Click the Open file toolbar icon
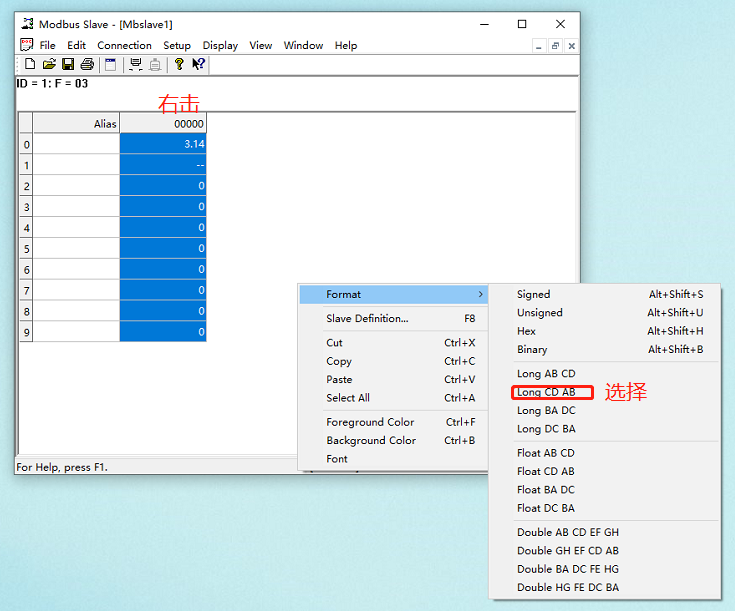The width and height of the screenshot is (735, 611). coord(49,64)
